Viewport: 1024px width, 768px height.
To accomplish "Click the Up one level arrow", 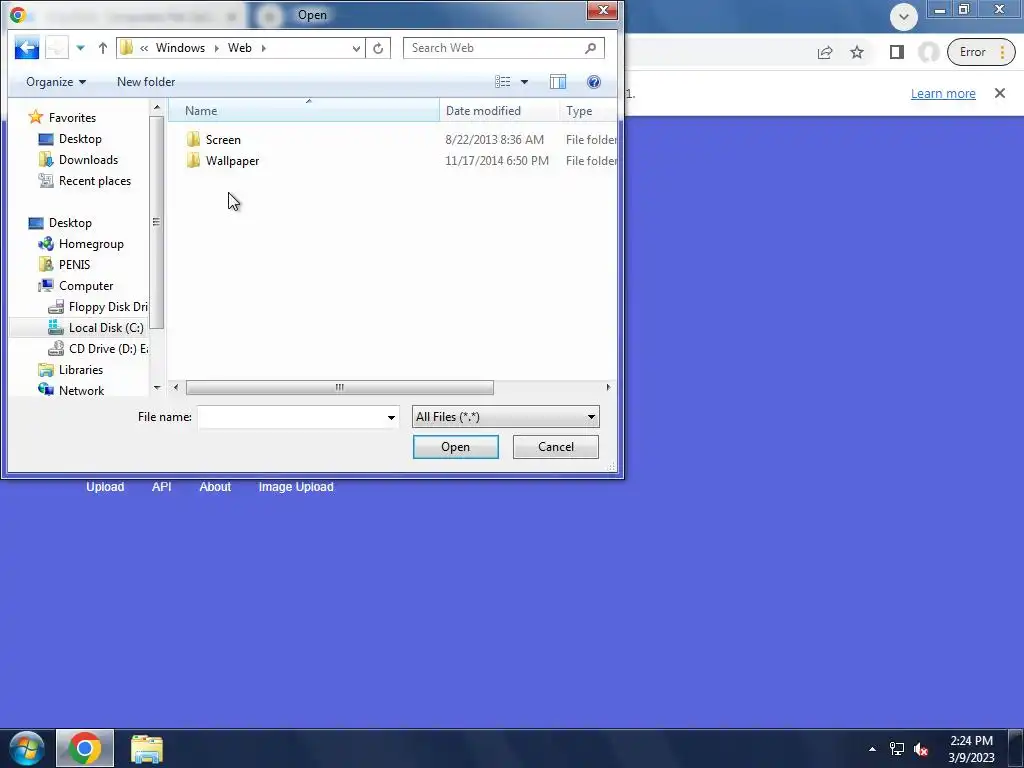I will tap(103, 48).
